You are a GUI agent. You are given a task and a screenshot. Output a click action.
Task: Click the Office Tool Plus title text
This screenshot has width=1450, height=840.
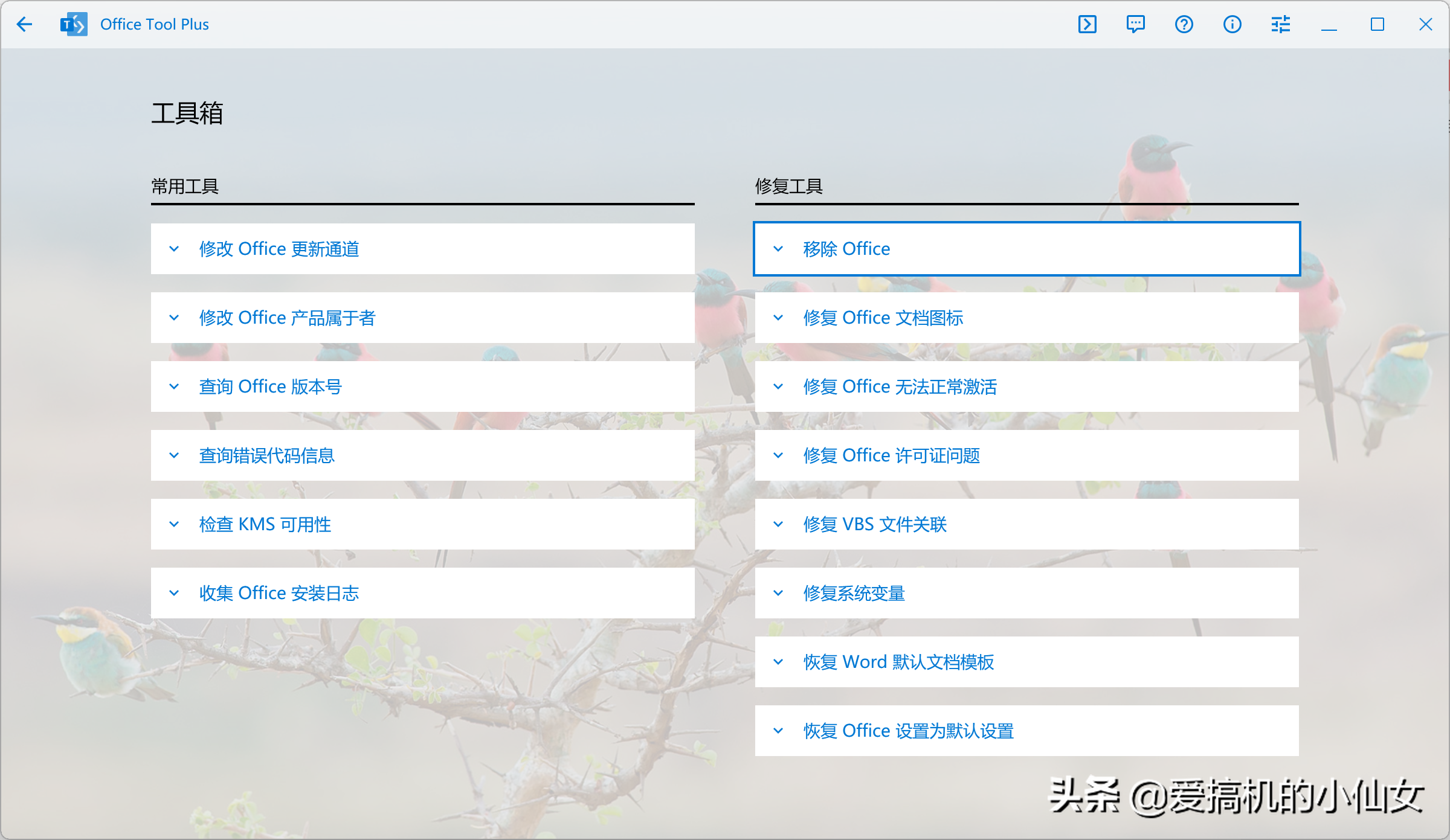click(155, 24)
